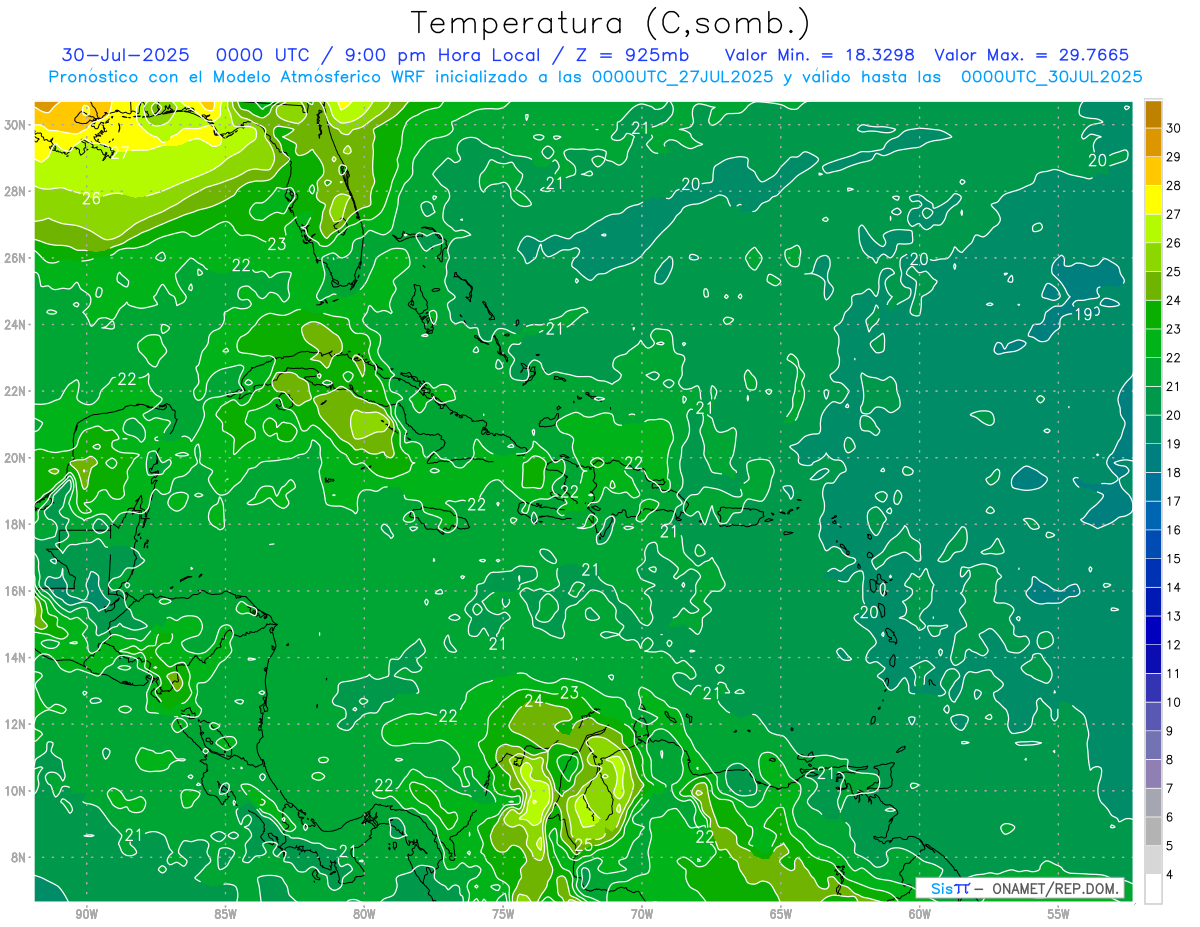Screen dimensions: 1200x927
Task: Click the dark orange top color scale swatch
Action: pyautogui.click(x=1153, y=114)
